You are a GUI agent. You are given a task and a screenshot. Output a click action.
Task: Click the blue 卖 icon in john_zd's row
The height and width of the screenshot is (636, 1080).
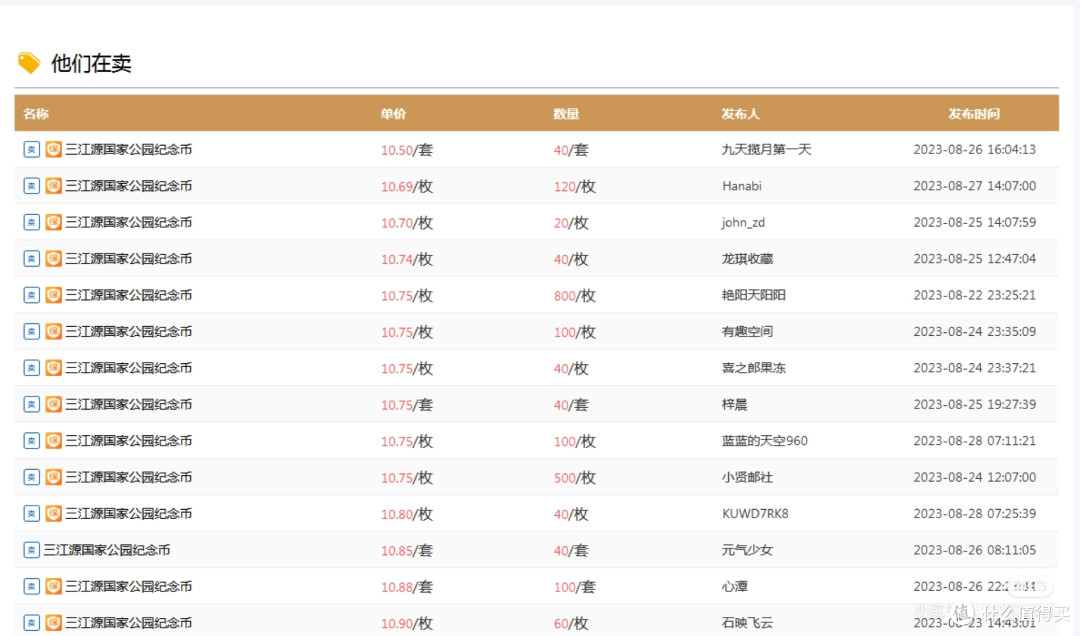(32, 223)
